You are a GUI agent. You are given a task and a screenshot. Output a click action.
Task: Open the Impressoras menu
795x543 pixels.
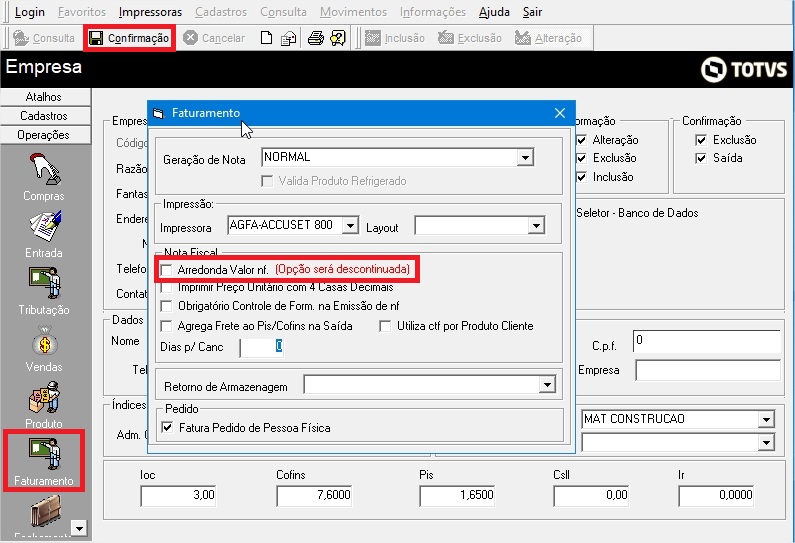[150, 12]
